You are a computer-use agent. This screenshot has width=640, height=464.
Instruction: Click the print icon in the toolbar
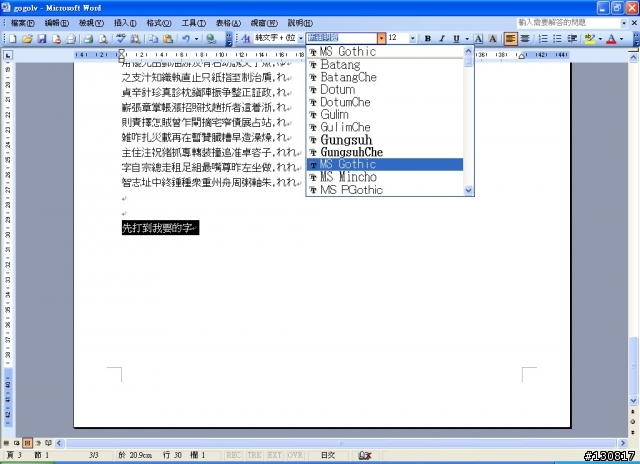pos(89,39)
